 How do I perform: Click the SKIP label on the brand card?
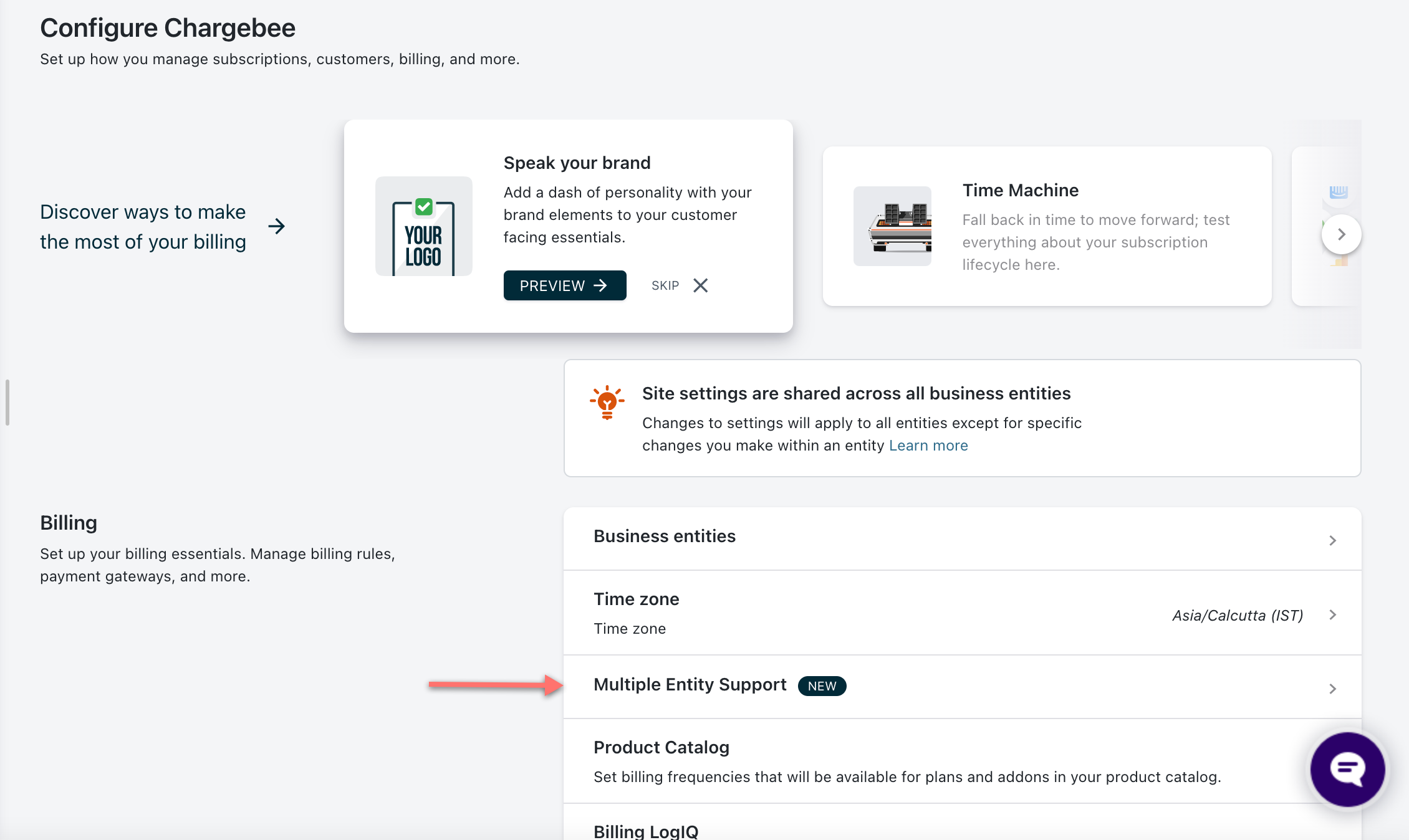point(665,285)
